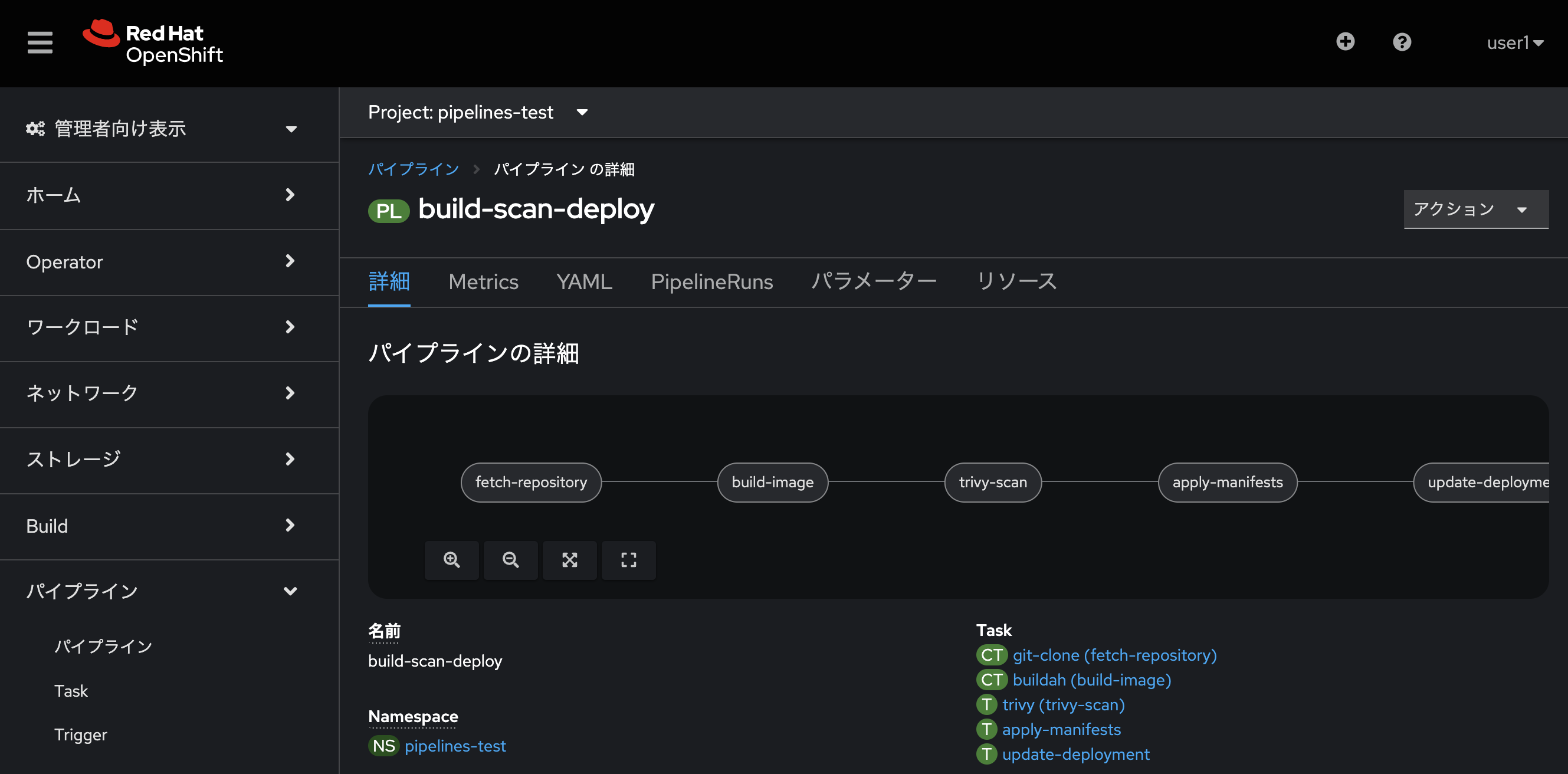This screenshot has width=1568, height=774.
Task: Open the pipelines-test namespace link
Action: click(455, 746)
